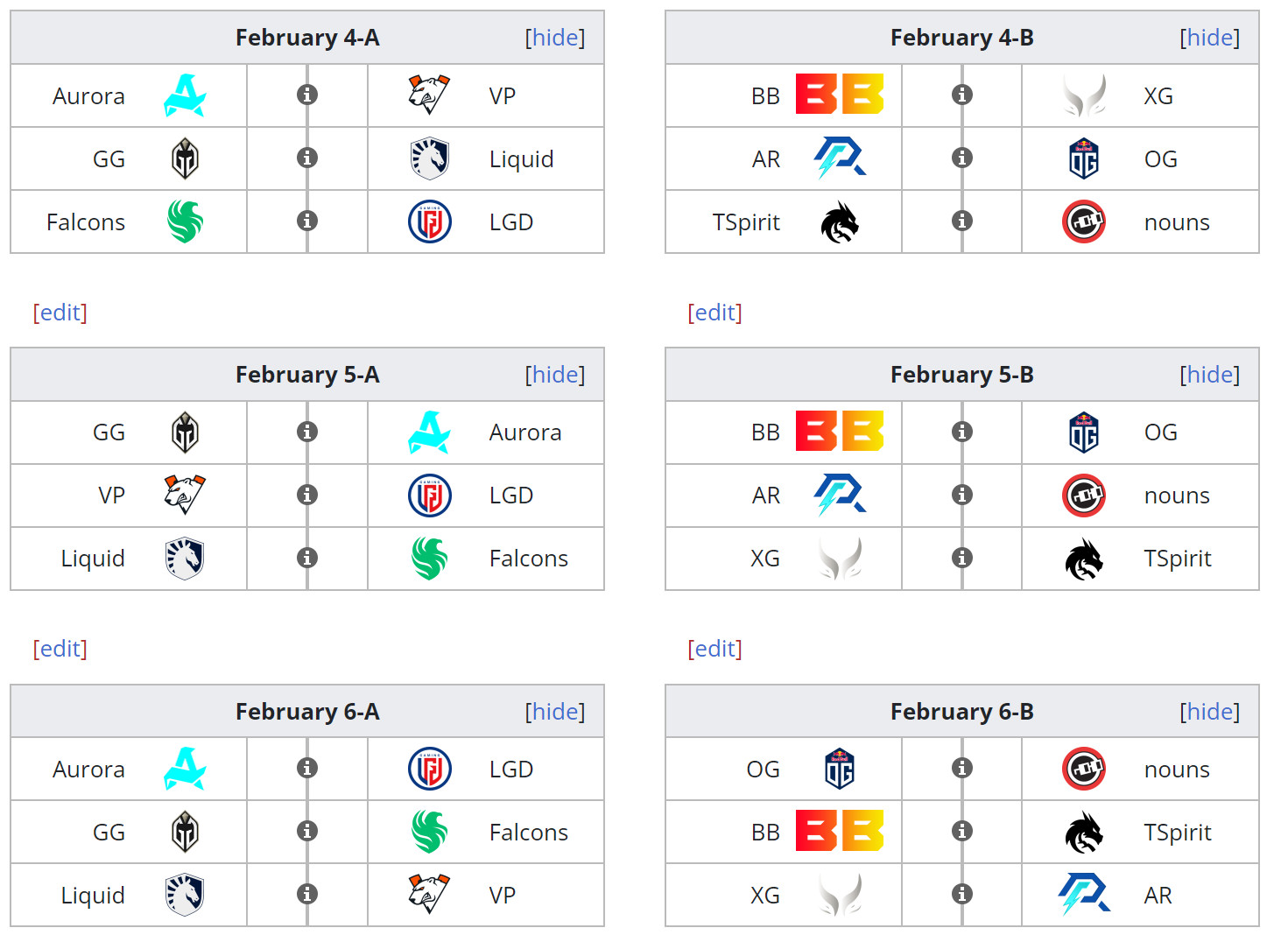1288x949 pixels.
Task: Collapse the February 5-A table
Action: coord(555,375)
